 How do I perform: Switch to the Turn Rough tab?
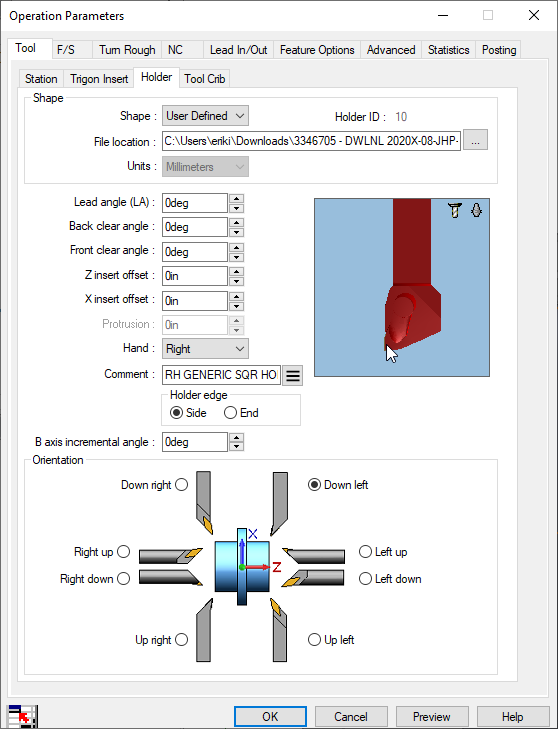point(127,50)
